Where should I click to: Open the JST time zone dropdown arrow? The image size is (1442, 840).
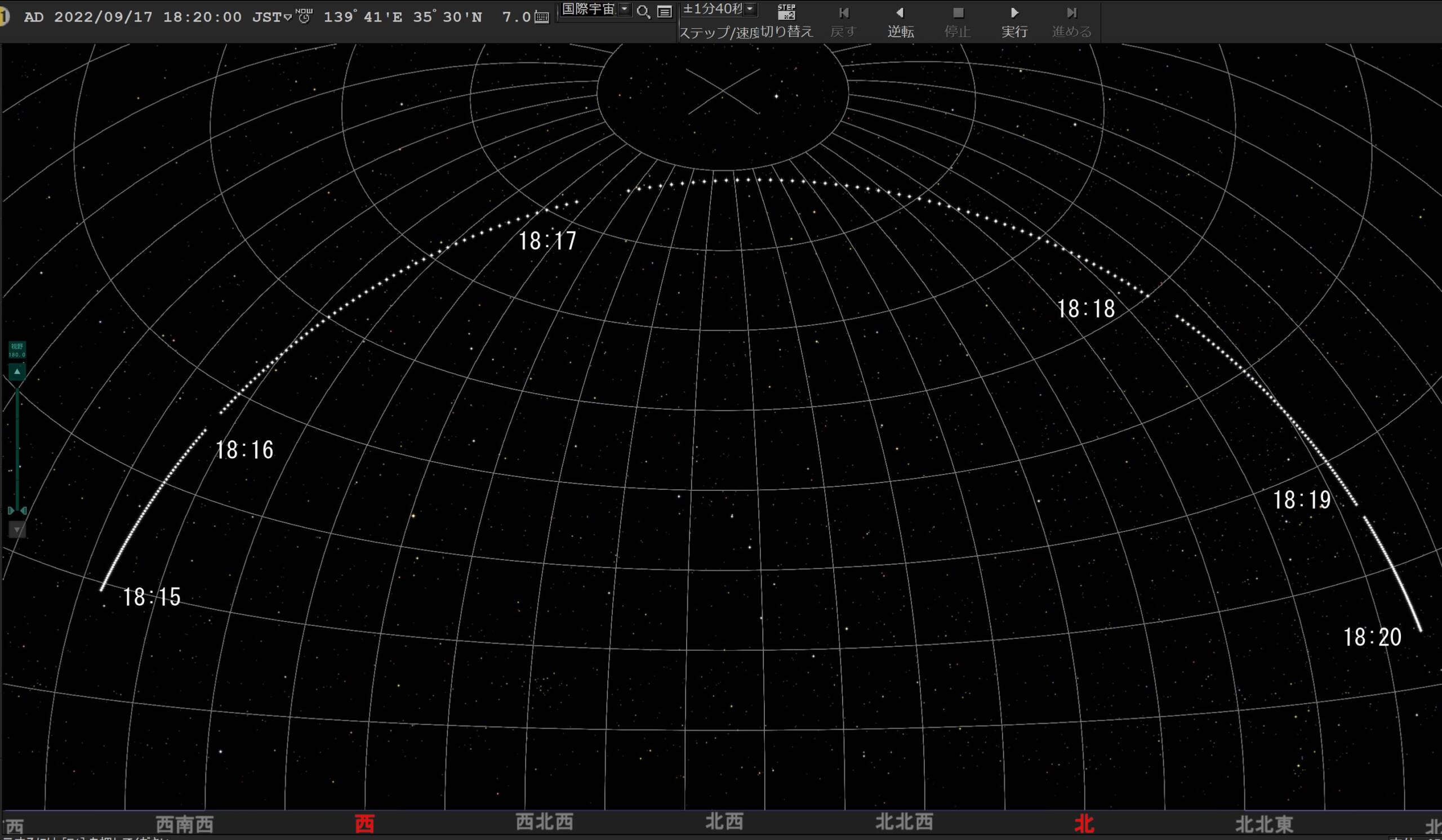tap(288, 17)
